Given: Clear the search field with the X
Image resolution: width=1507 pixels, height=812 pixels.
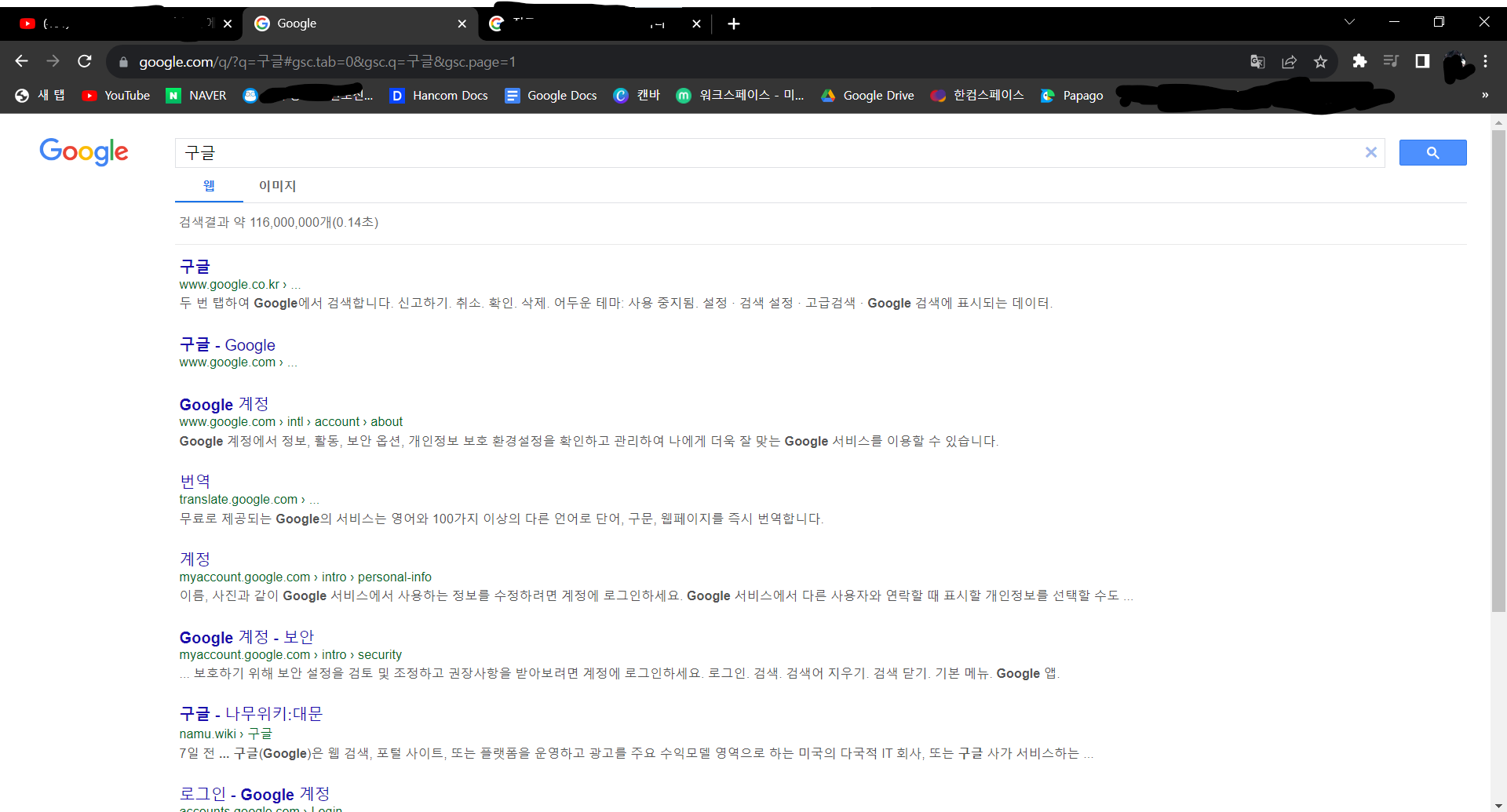Looking at the screenshot, I should pyautogui.click(x=1371, y=152).
